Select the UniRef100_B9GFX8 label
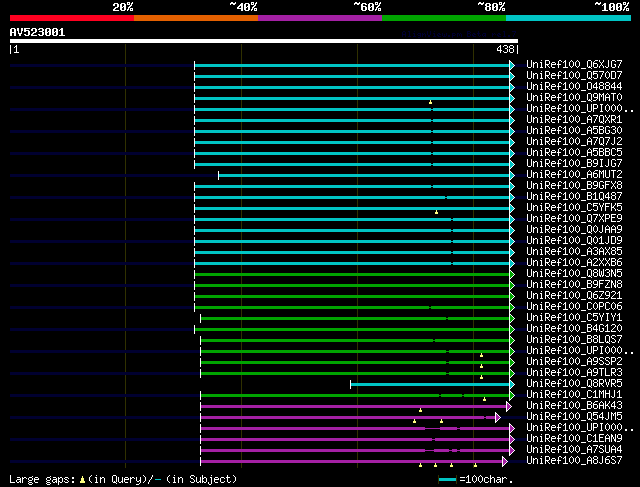 click(574, 186)
